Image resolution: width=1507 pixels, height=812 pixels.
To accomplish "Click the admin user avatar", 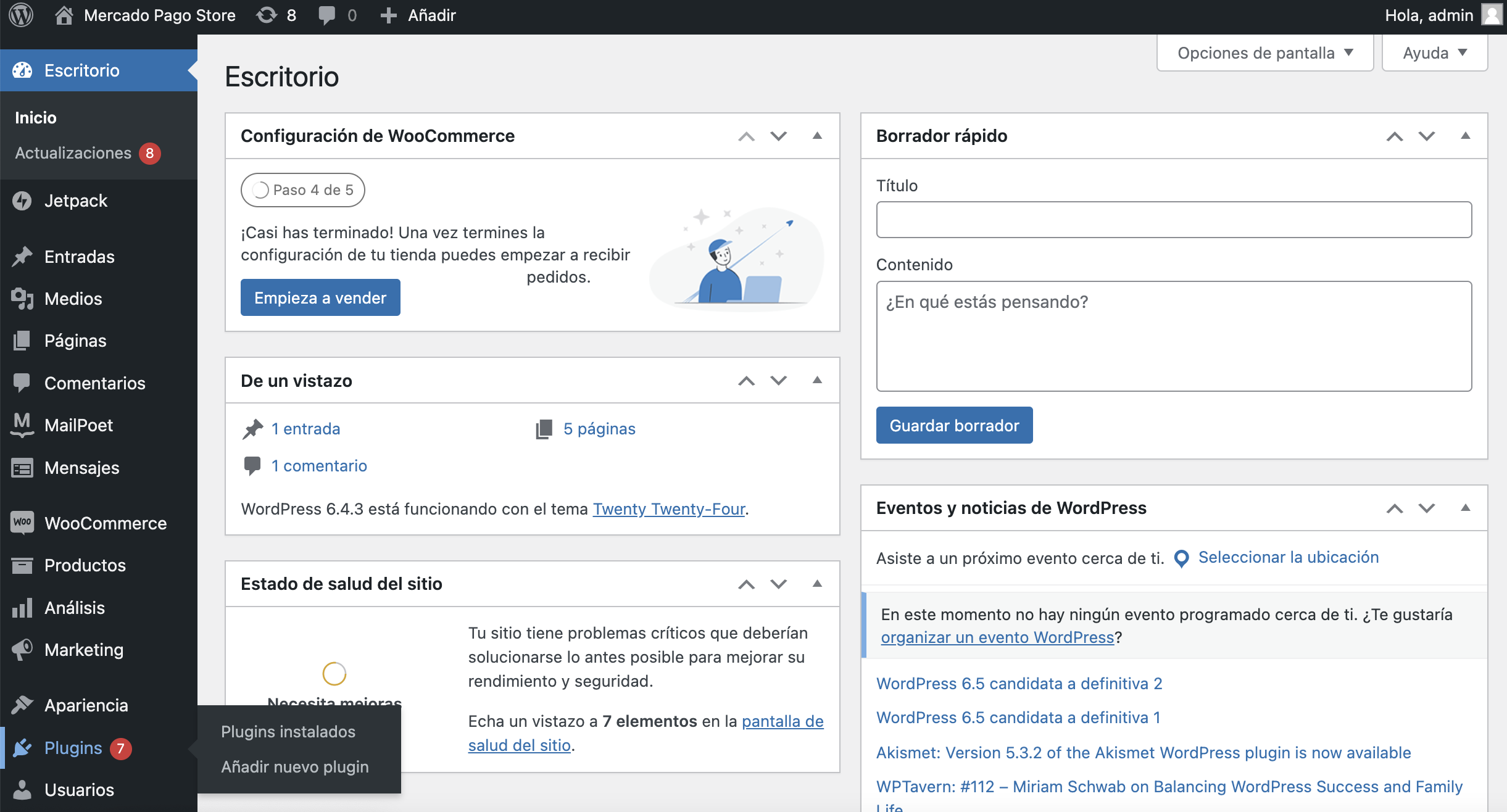I will (x=1492, y=15).
